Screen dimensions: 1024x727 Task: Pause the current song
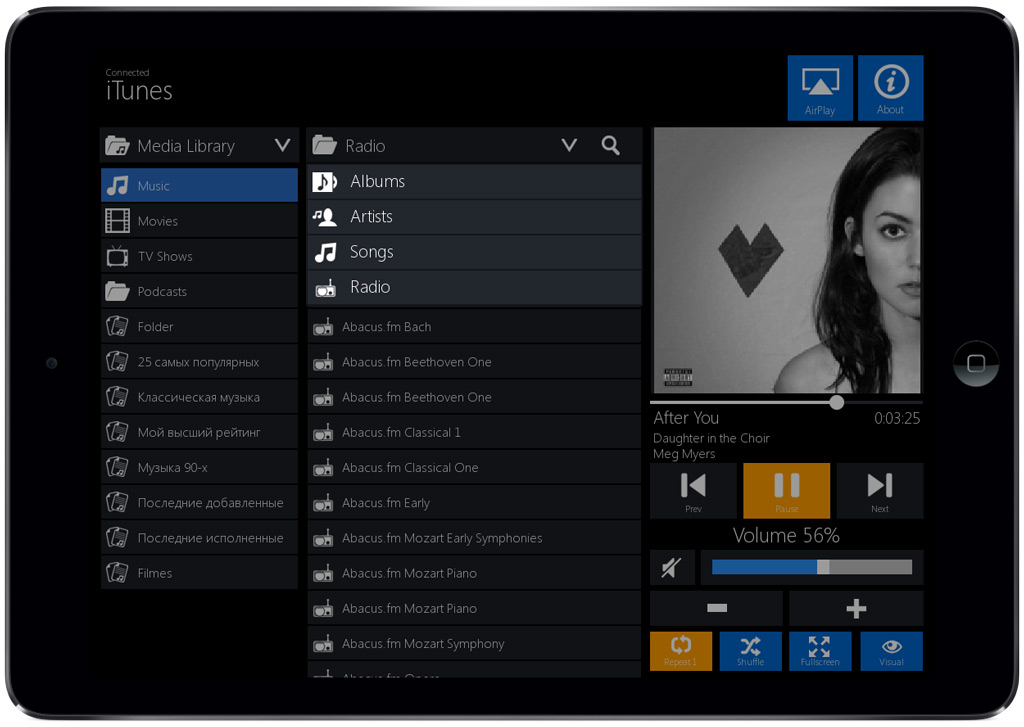(x=786, y=490)
